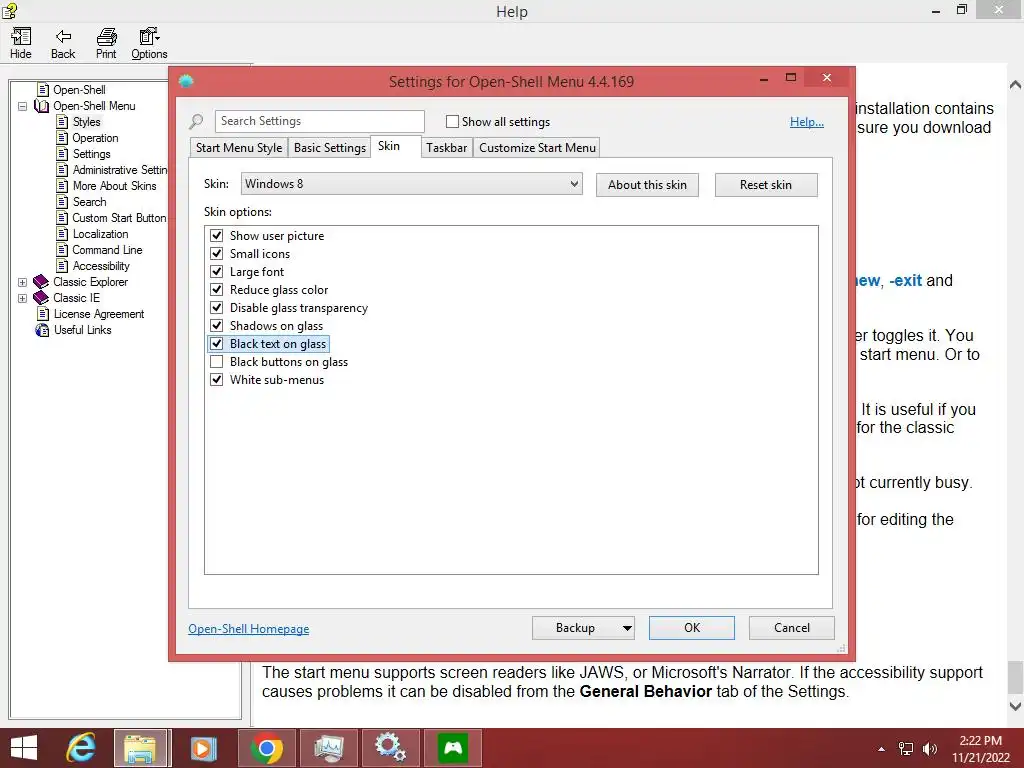This screenshot has width=1024, height=768.
Task: Launch Google Chrome from the taskbar
Action: [266, 748]
